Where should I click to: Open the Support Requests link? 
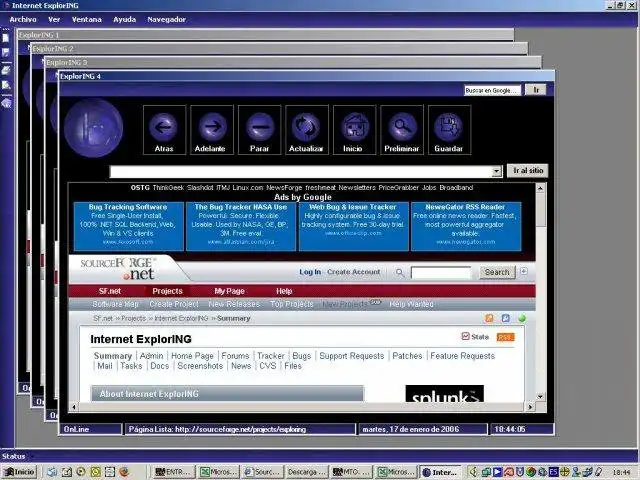tap(351, 356)
